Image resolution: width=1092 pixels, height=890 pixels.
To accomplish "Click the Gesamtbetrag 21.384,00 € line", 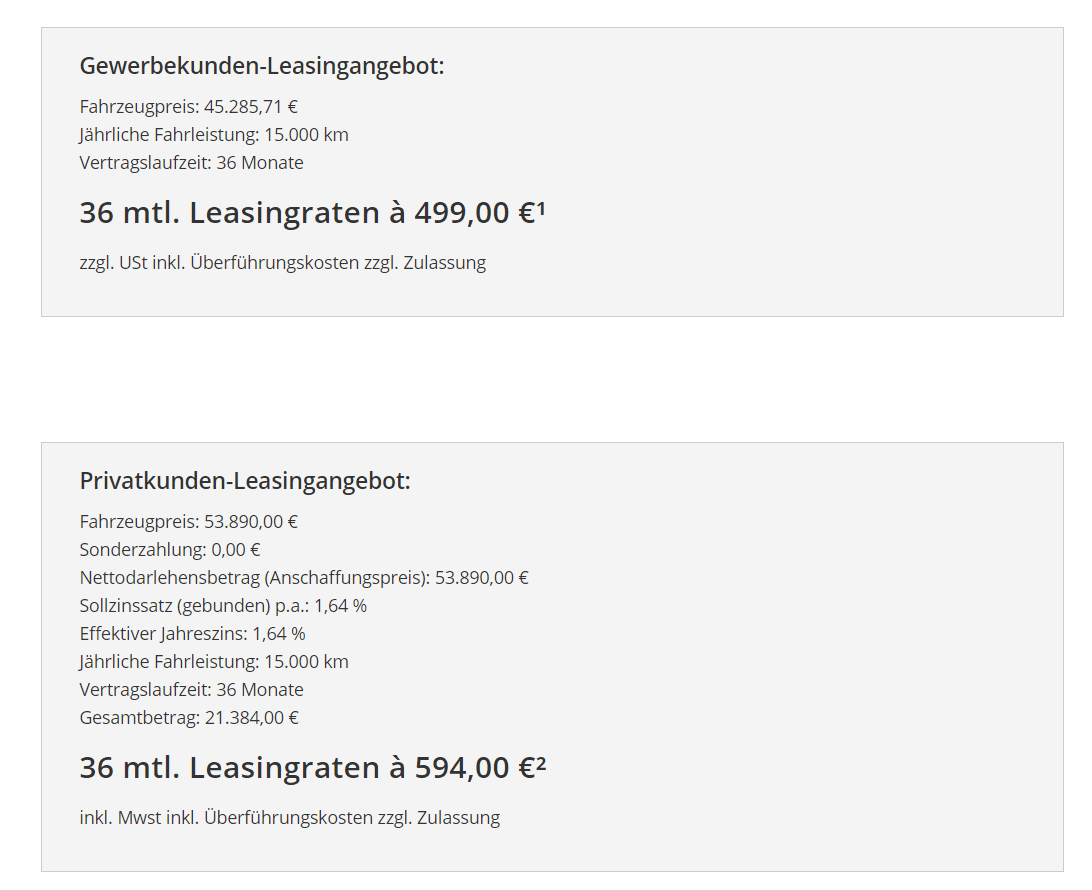I will 189,717.
